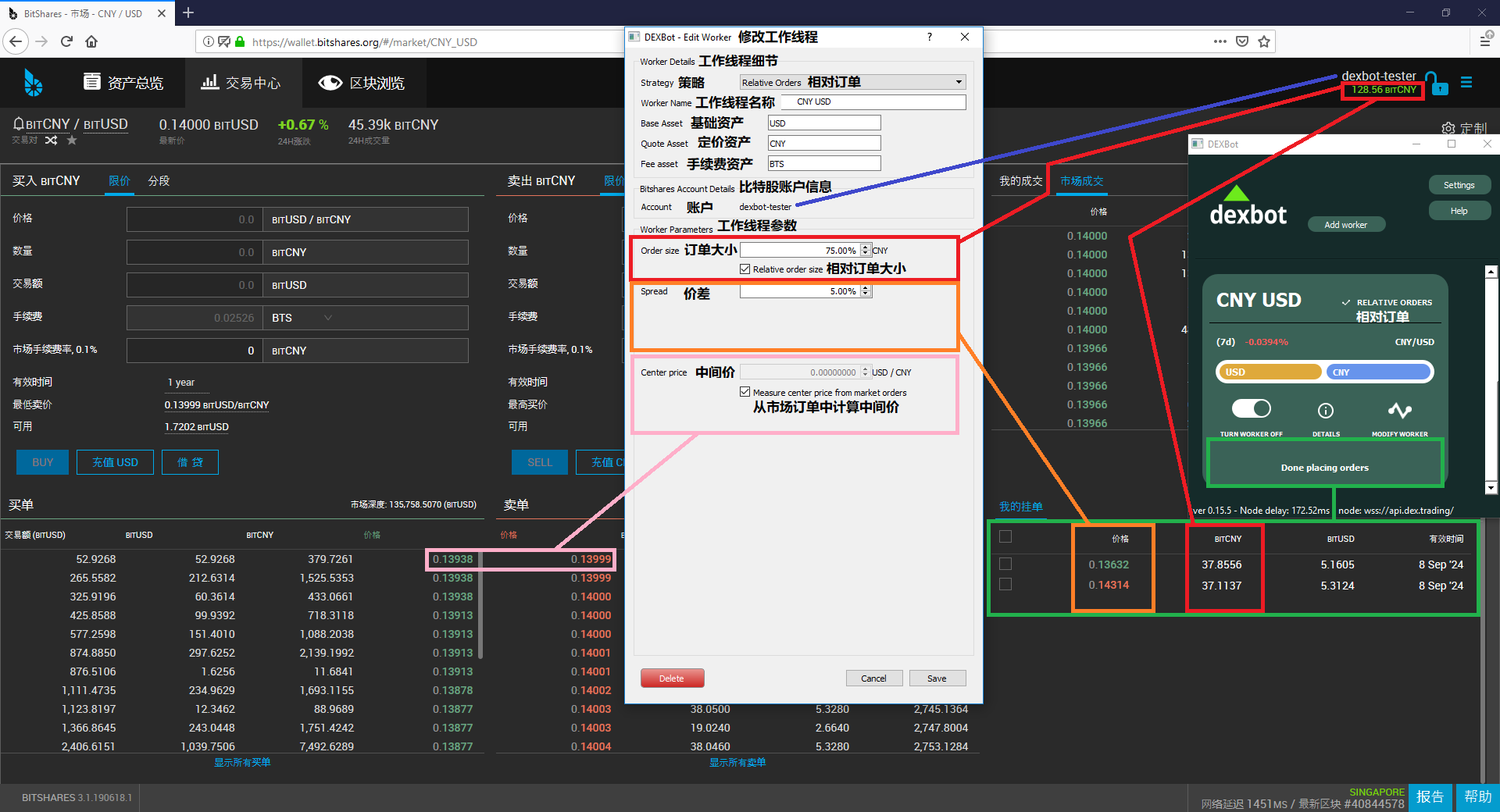Click the red Delete worker button

[x=672, y=678]
